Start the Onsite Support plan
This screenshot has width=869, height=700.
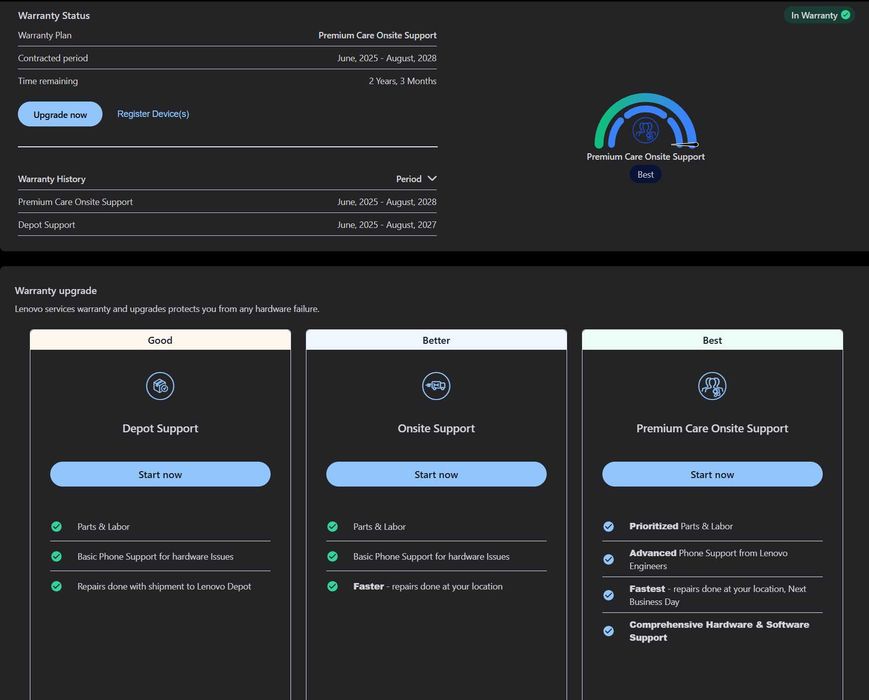pos(436,474)
